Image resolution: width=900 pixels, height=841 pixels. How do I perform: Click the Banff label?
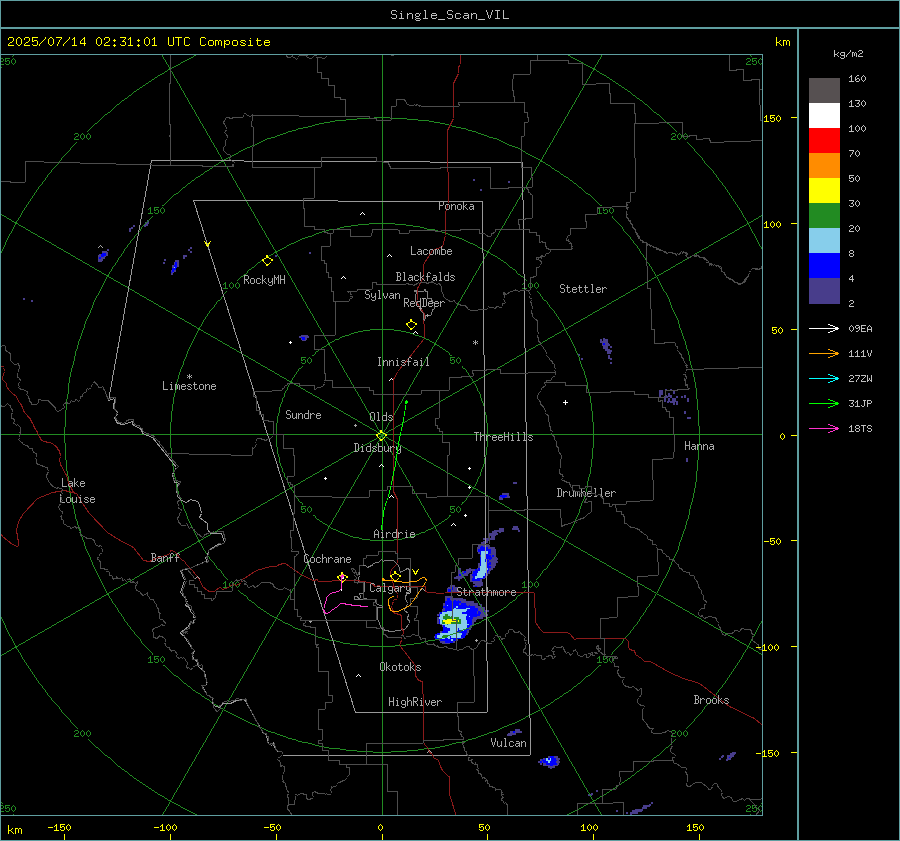click(x=165, y=558)
